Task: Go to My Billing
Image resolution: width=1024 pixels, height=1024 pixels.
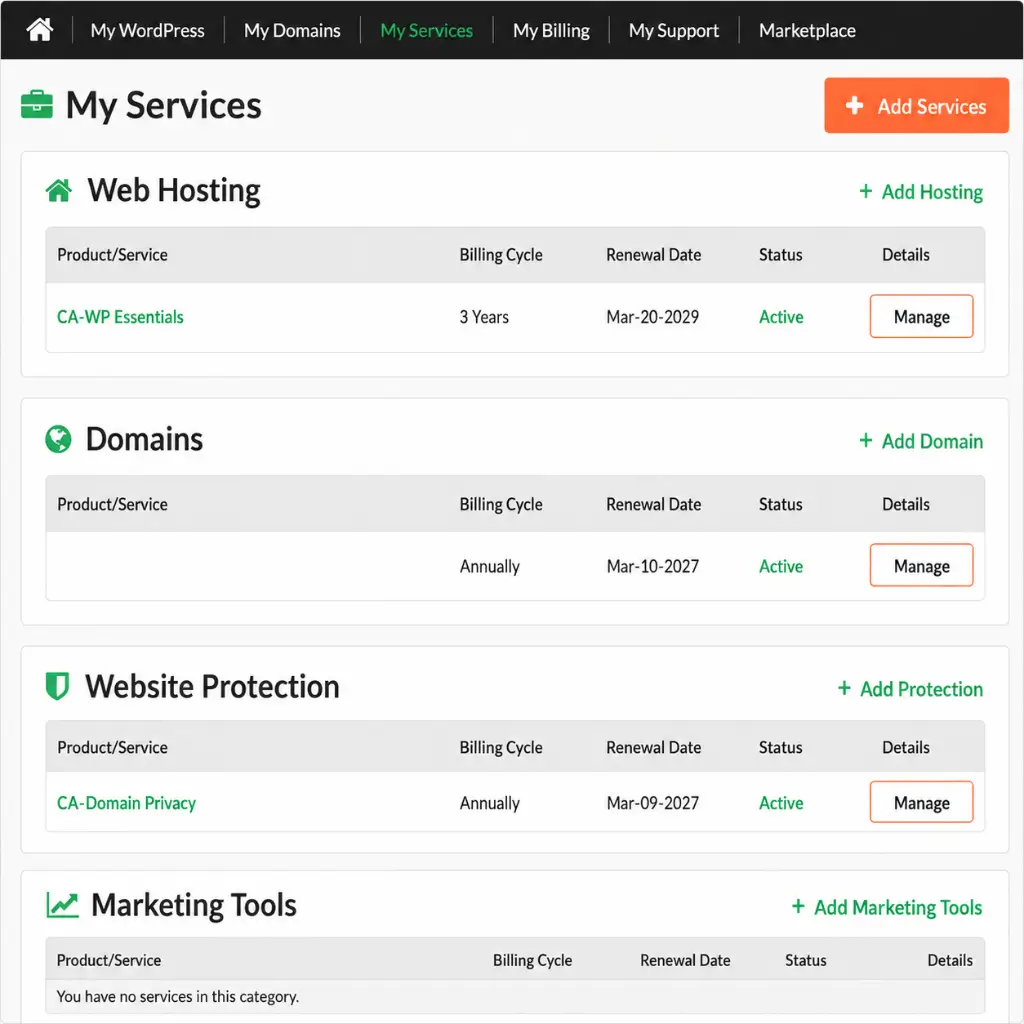Action: (551, 30)
